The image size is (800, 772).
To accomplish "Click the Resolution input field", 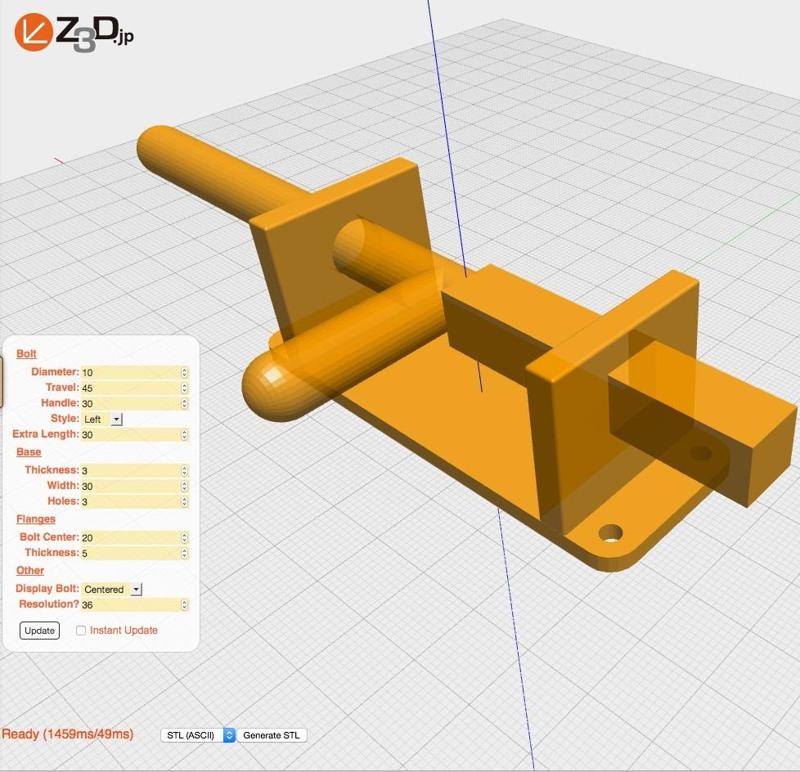I will coord(135,605).
